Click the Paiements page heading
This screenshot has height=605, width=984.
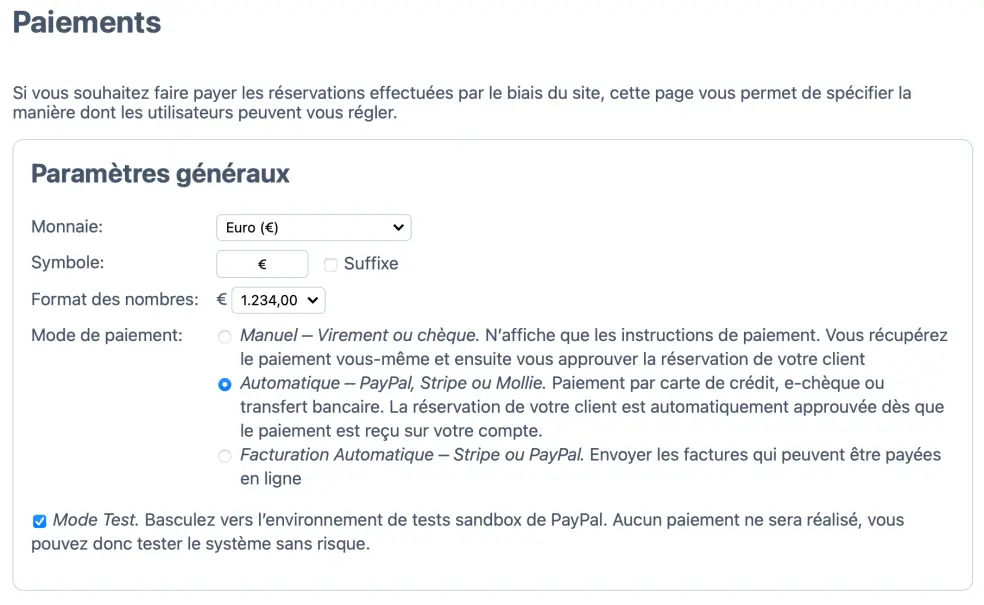point(86,24)
